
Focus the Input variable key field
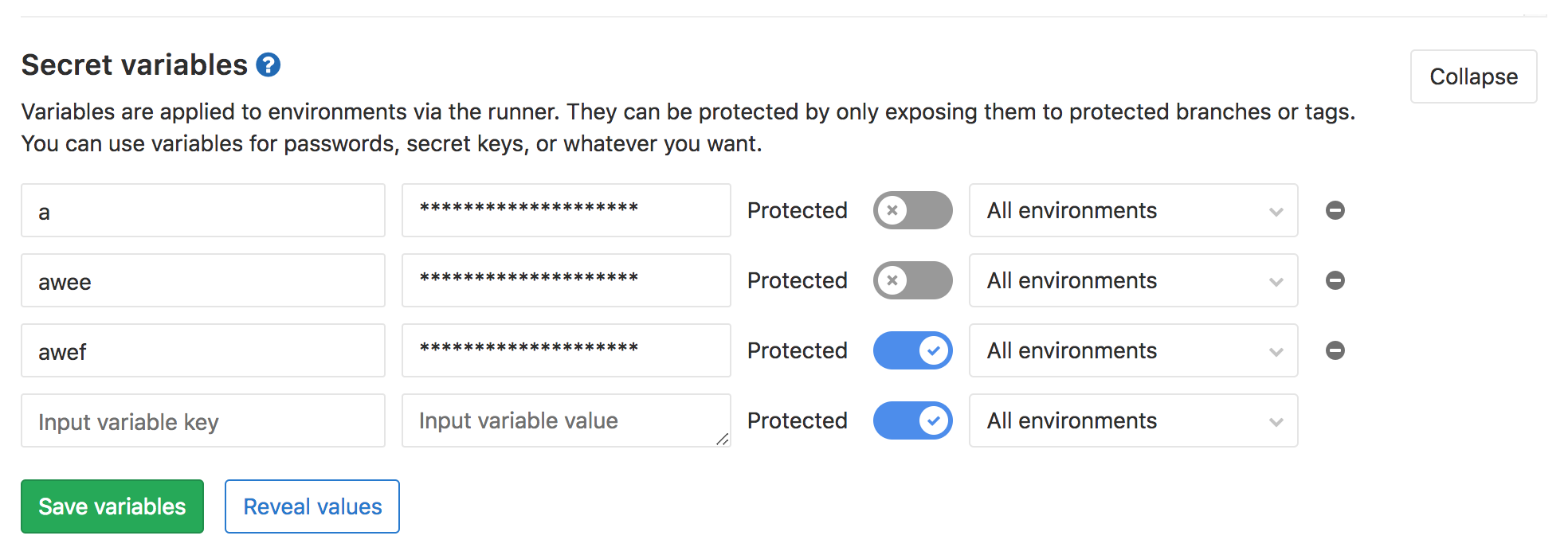coord(203,420)
